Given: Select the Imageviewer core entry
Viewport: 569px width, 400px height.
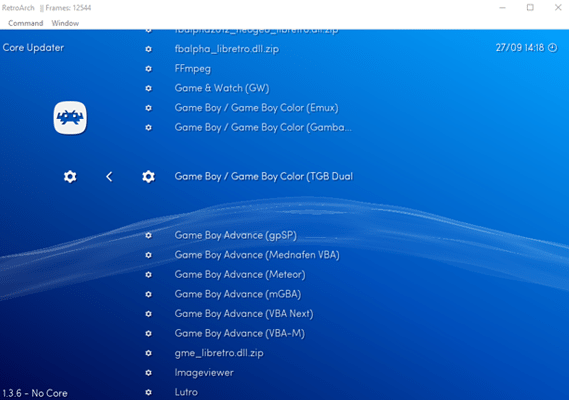Looking at the screenshot, I should (x=204, y=373).
